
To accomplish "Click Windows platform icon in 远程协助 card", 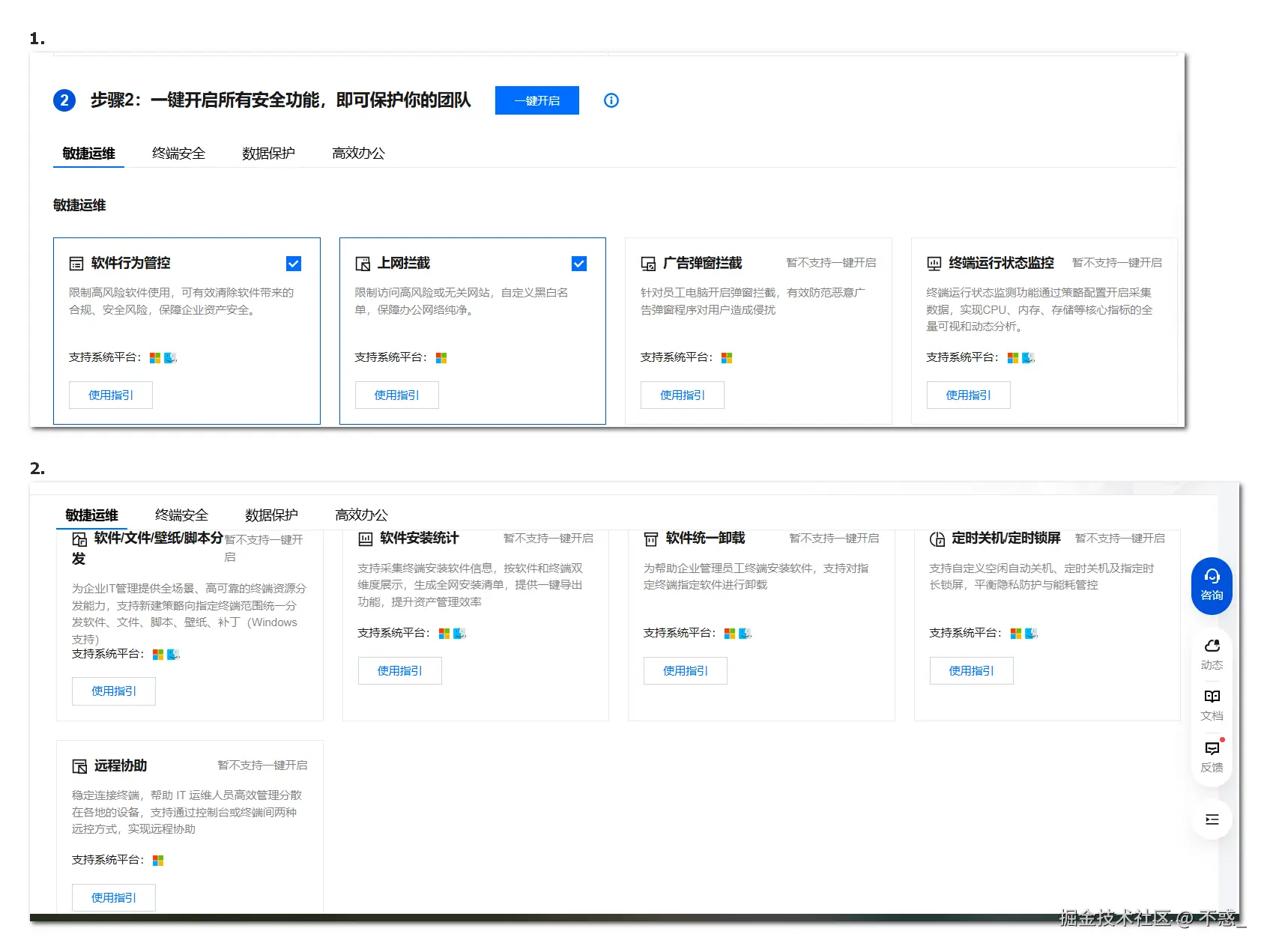I will (158, 861).
